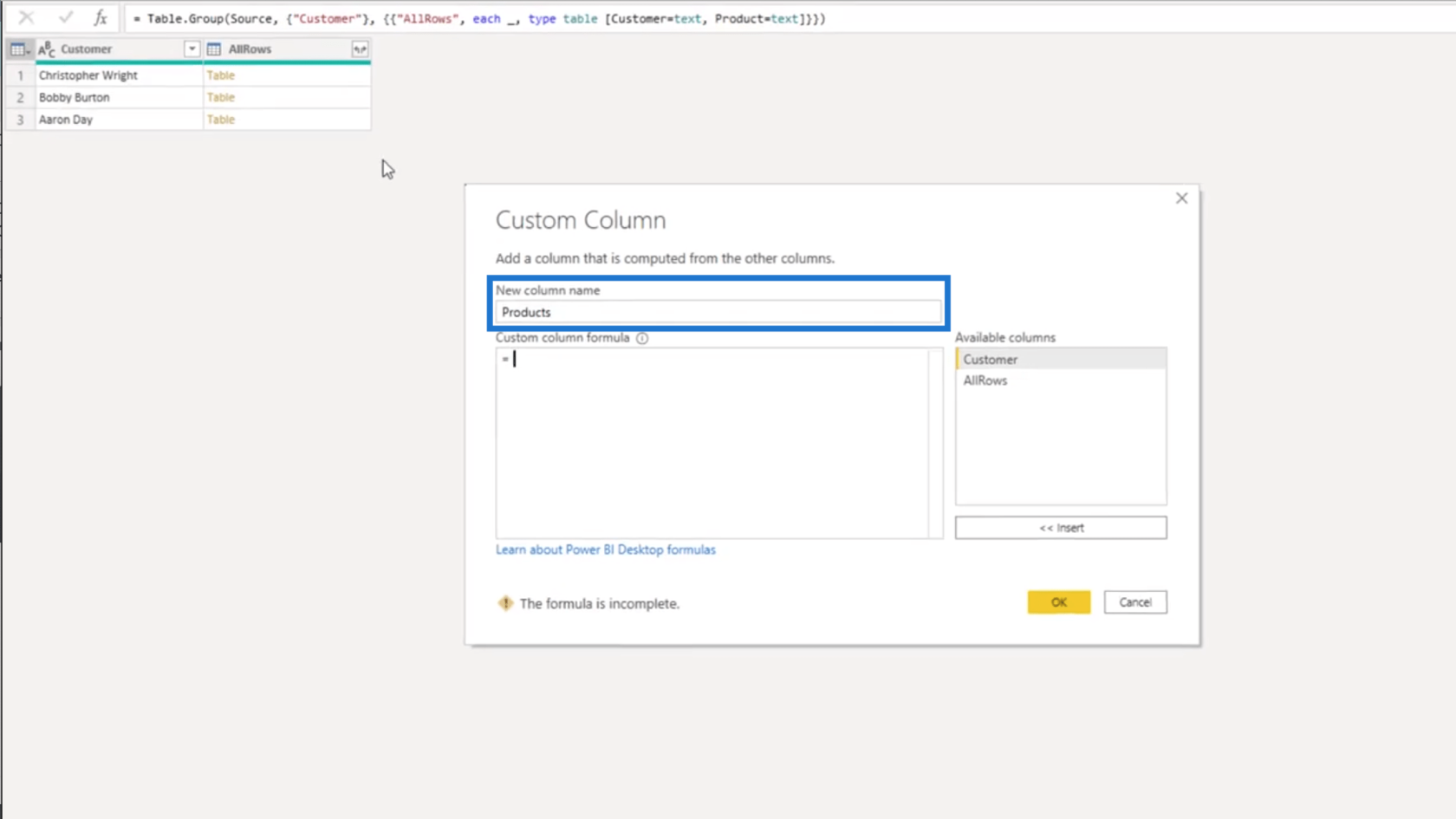The image size is (1456, 819).
Task: Select row number 3
Action: point(20,120)
